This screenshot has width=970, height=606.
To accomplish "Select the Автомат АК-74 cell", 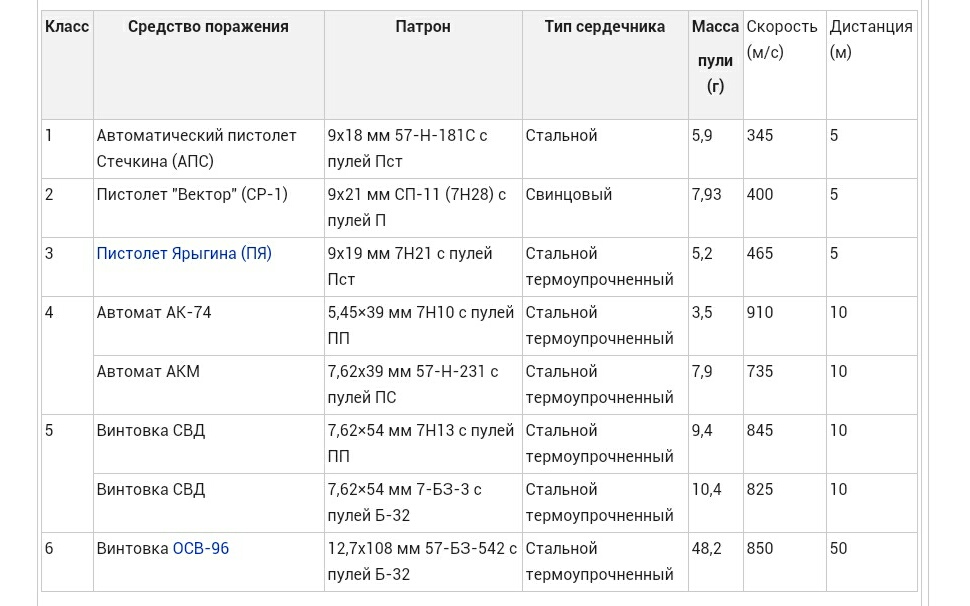I will [154, 313].
